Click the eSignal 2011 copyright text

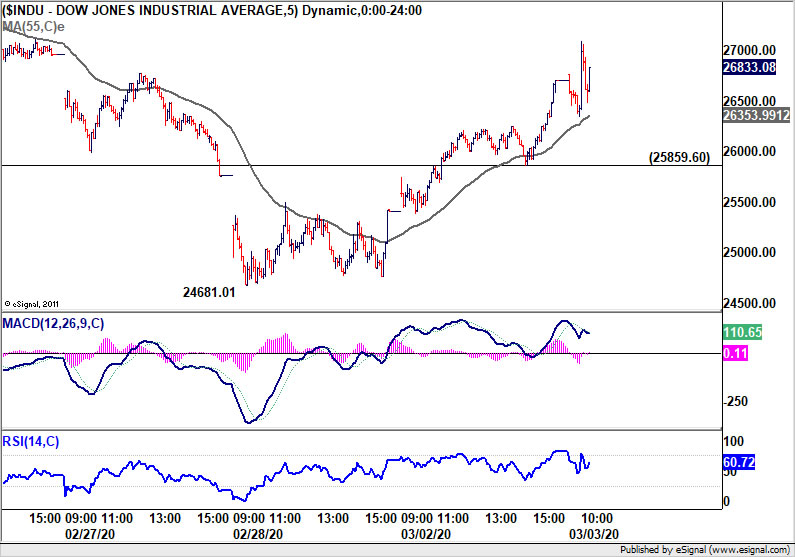point(31,304)
